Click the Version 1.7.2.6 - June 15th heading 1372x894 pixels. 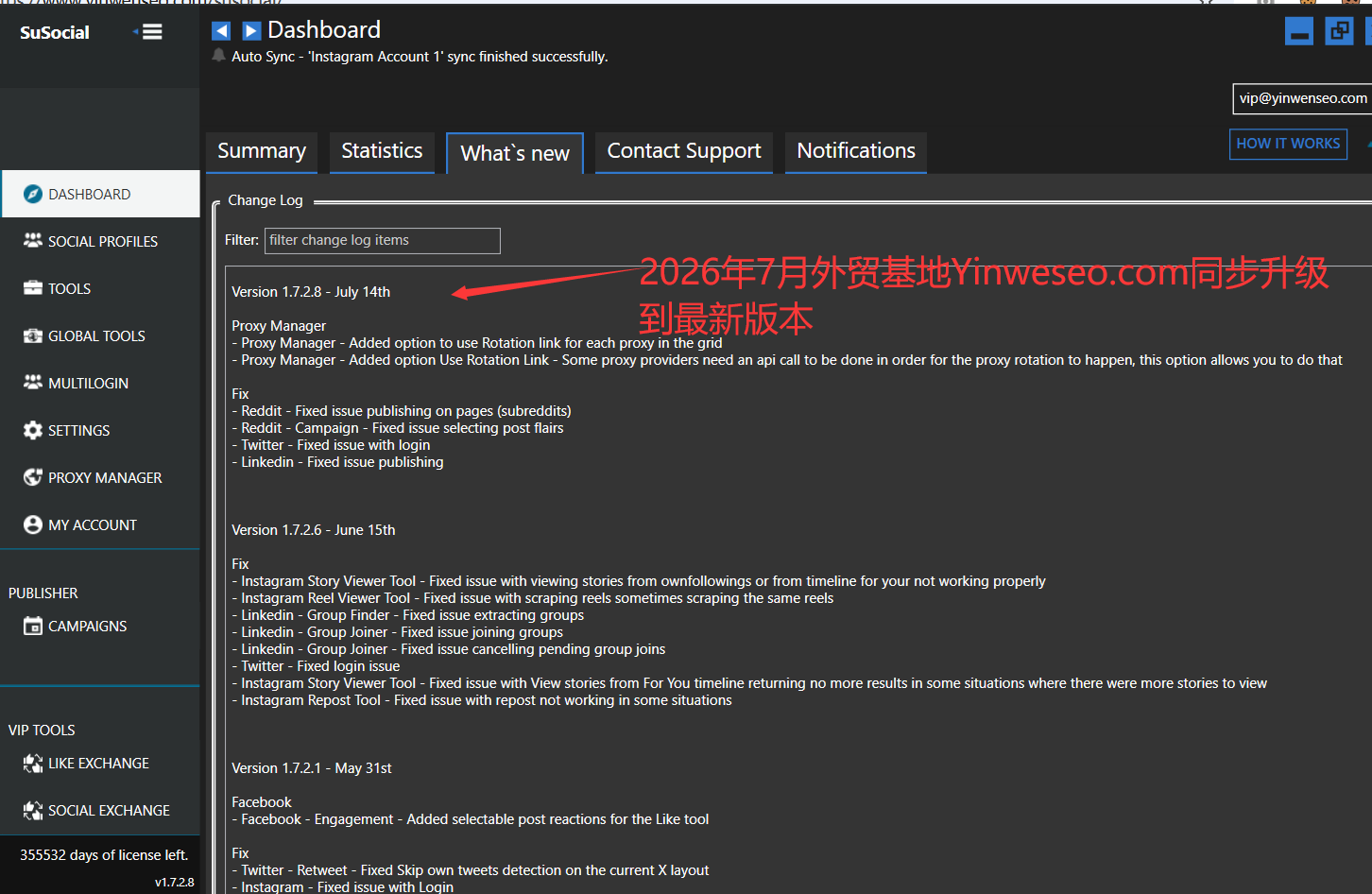coord(314,530)
